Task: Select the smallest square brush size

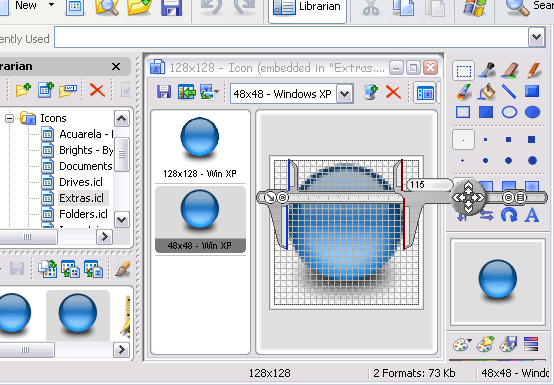Action: point(463,140)
